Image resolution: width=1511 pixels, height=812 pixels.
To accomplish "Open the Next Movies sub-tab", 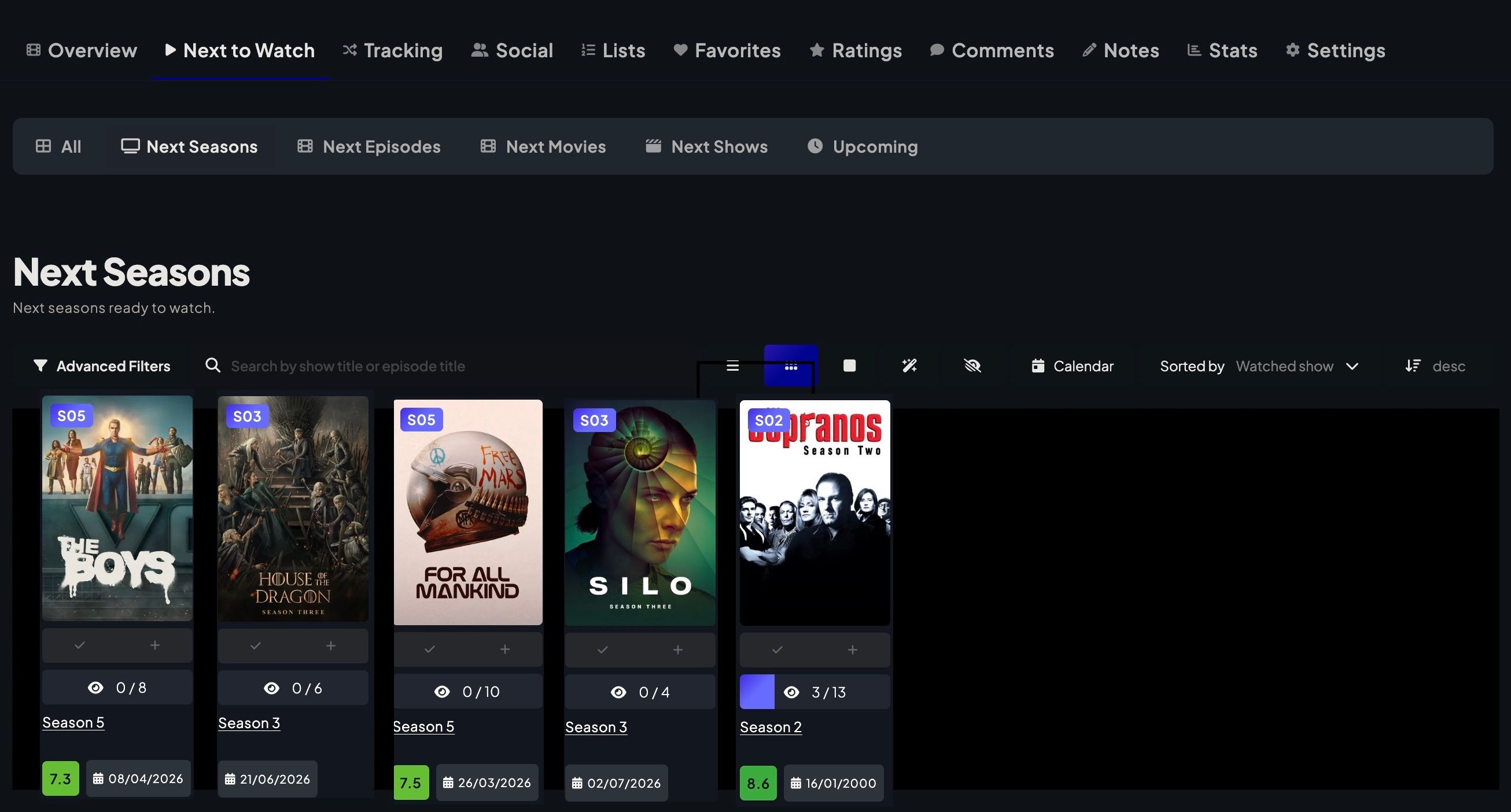I will tap(543, 146).
